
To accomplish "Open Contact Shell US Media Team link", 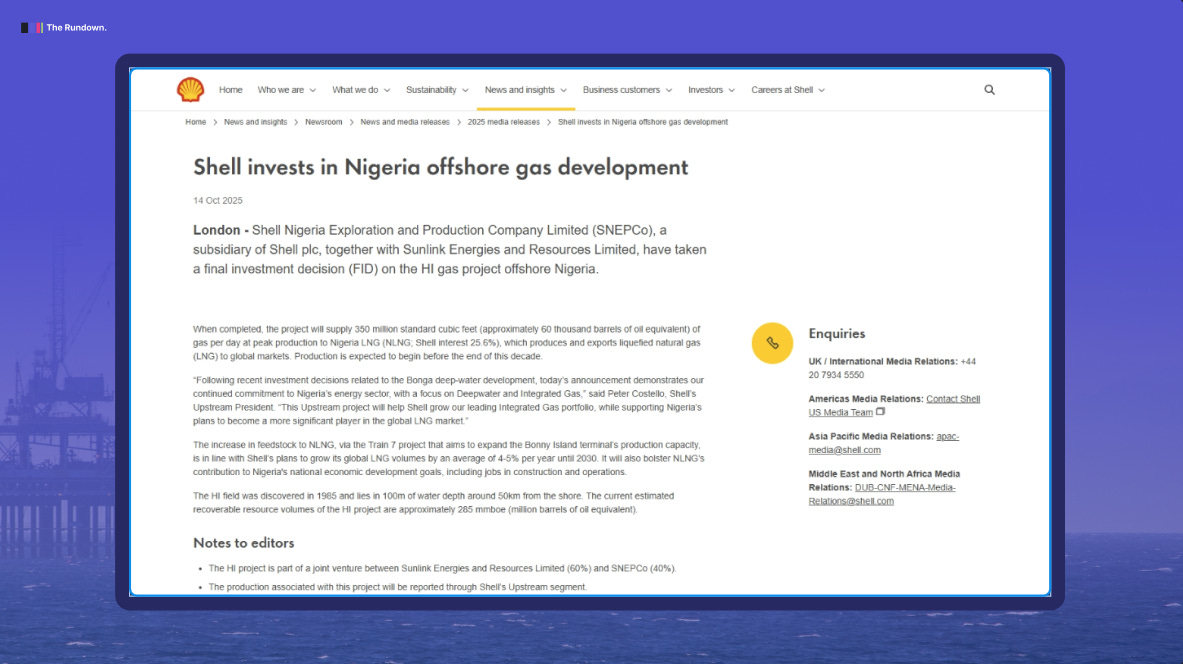I will (x=894, y=405).
